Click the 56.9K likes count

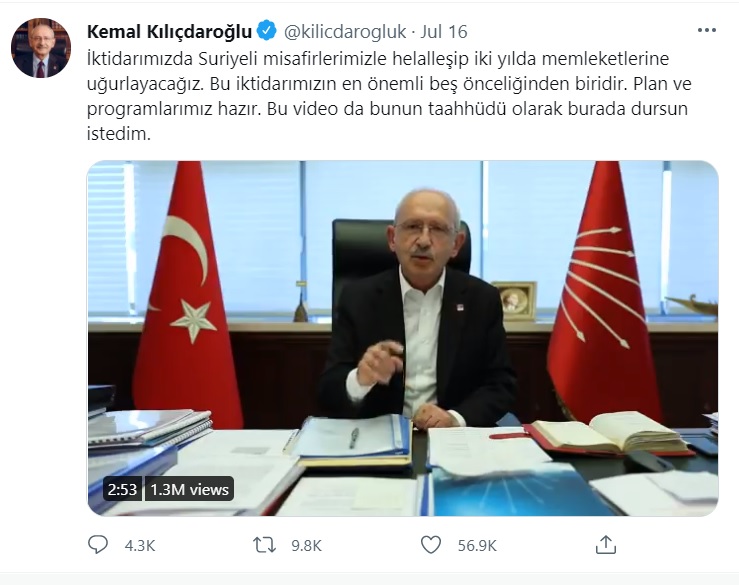click(x=477, y=546)
